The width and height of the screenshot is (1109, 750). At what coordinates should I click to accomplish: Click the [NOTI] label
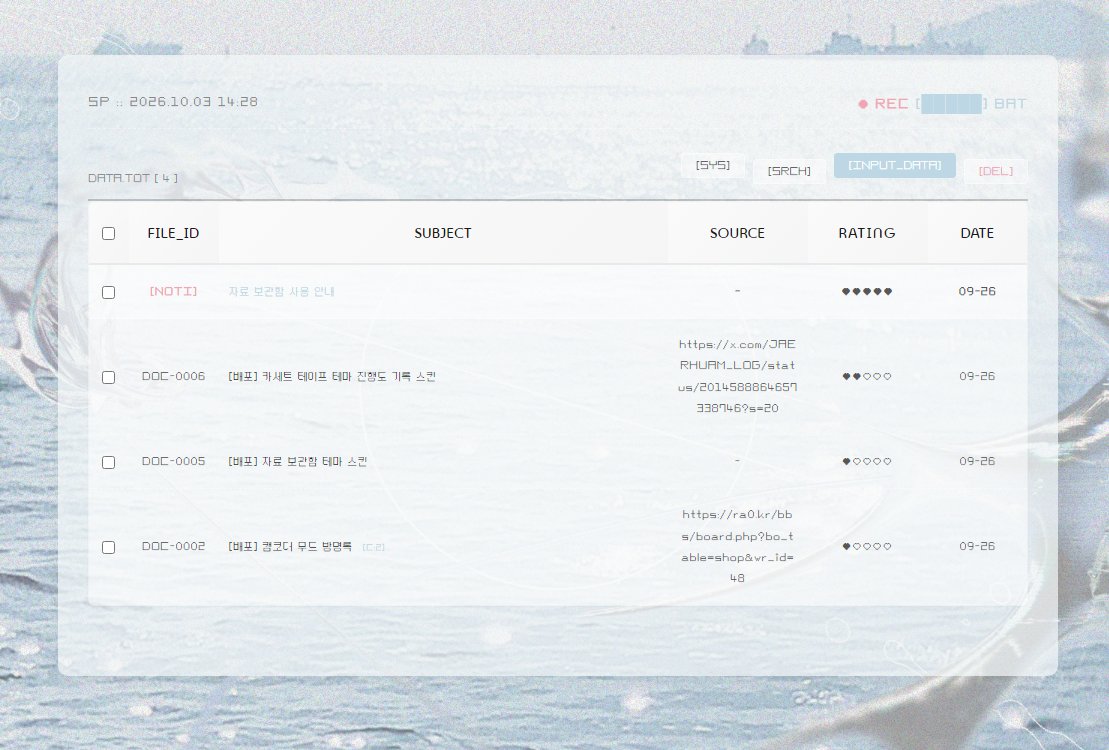pyautogui.click(x=173, y=292)
